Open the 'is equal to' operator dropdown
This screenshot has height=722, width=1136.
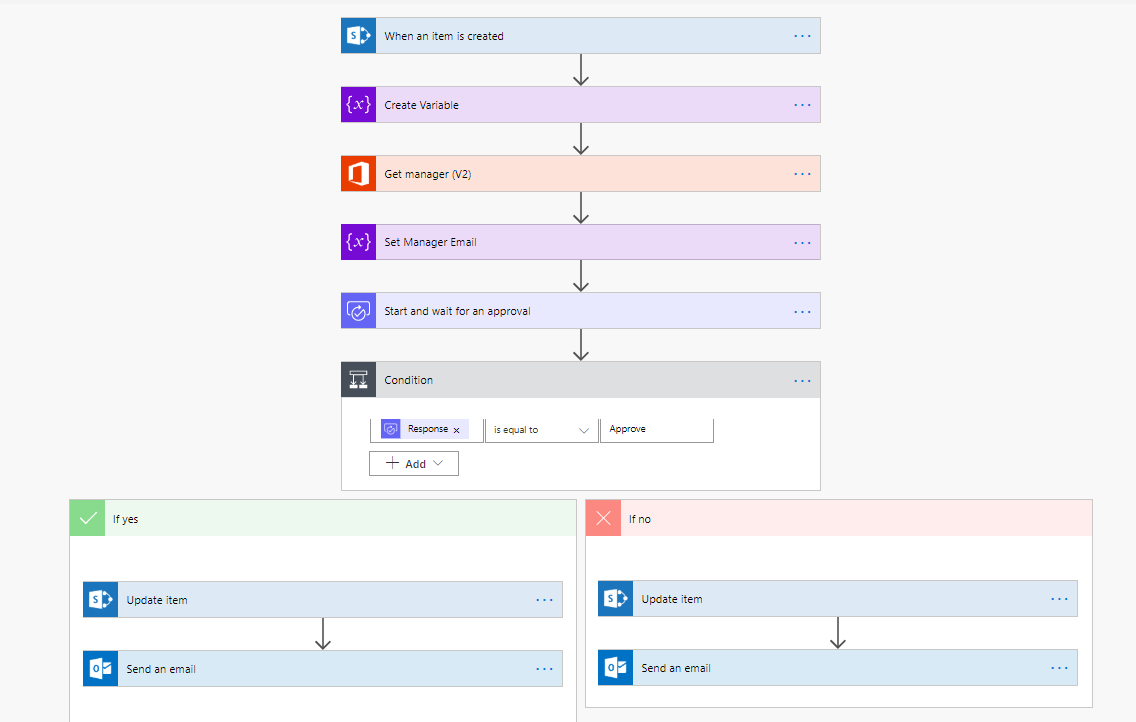coord(542,429)
